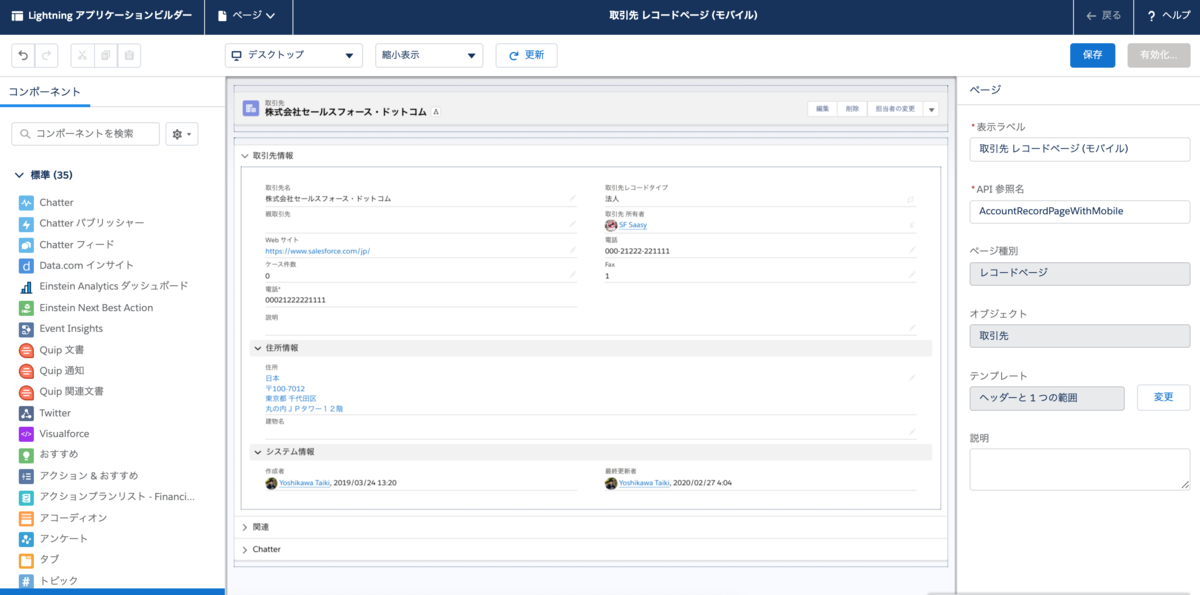The image size is (1200, 595).
Task: Paste component using clipboard icon
Action: pyautogui.click(x=130, y=56)
